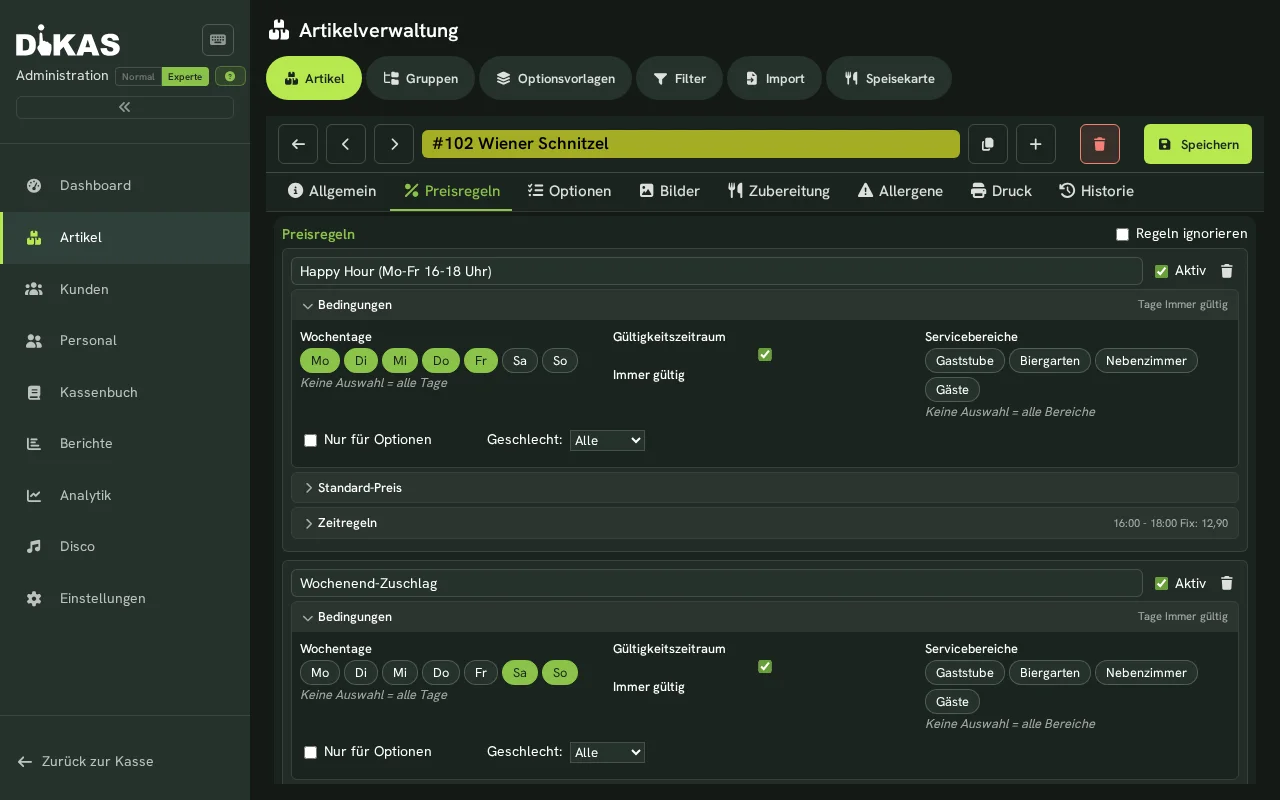Viewport: 1280px width, 800px height.
Task: Delete the Happy Hour rule trash icon
Action: pos(1227,271)
